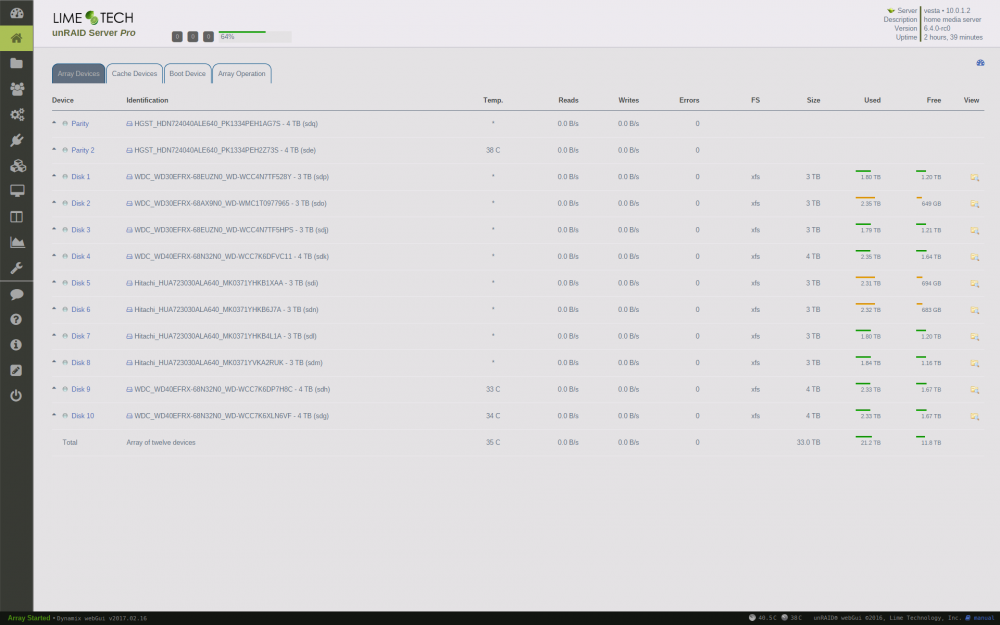Toggle spin arrow for Parity 2
This screenshot has height=625, width=1000.
54,149
